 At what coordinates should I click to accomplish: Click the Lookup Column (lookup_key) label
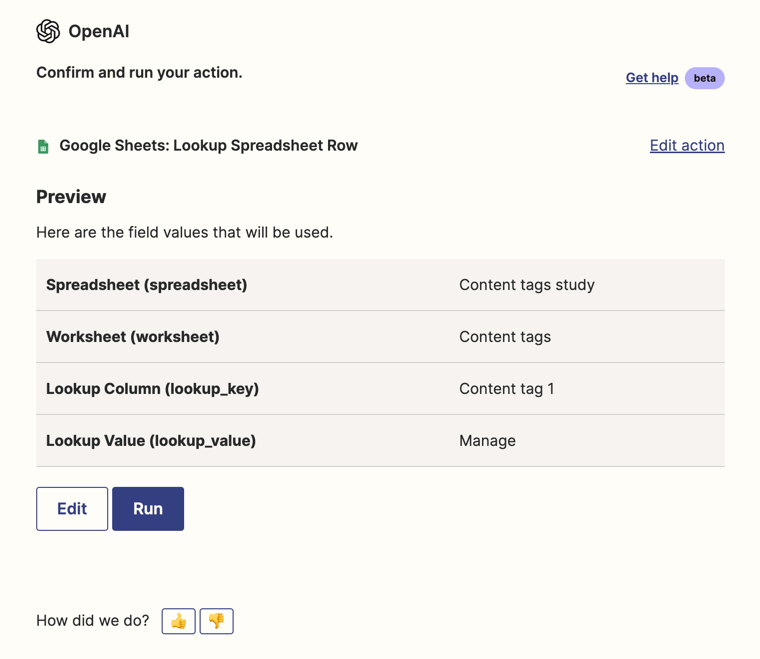[x=152, y=389]
